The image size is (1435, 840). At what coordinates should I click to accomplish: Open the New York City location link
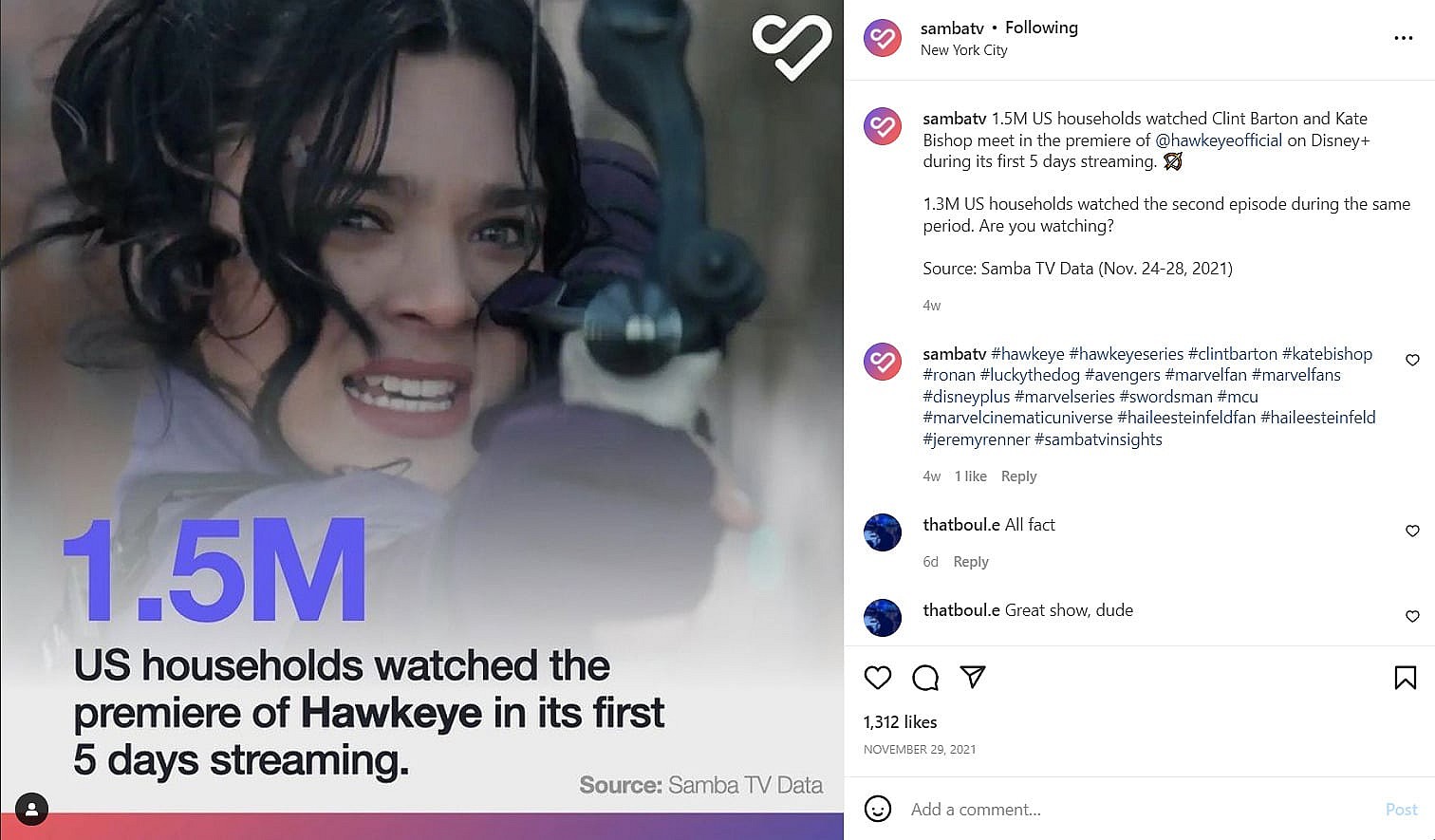964,50
